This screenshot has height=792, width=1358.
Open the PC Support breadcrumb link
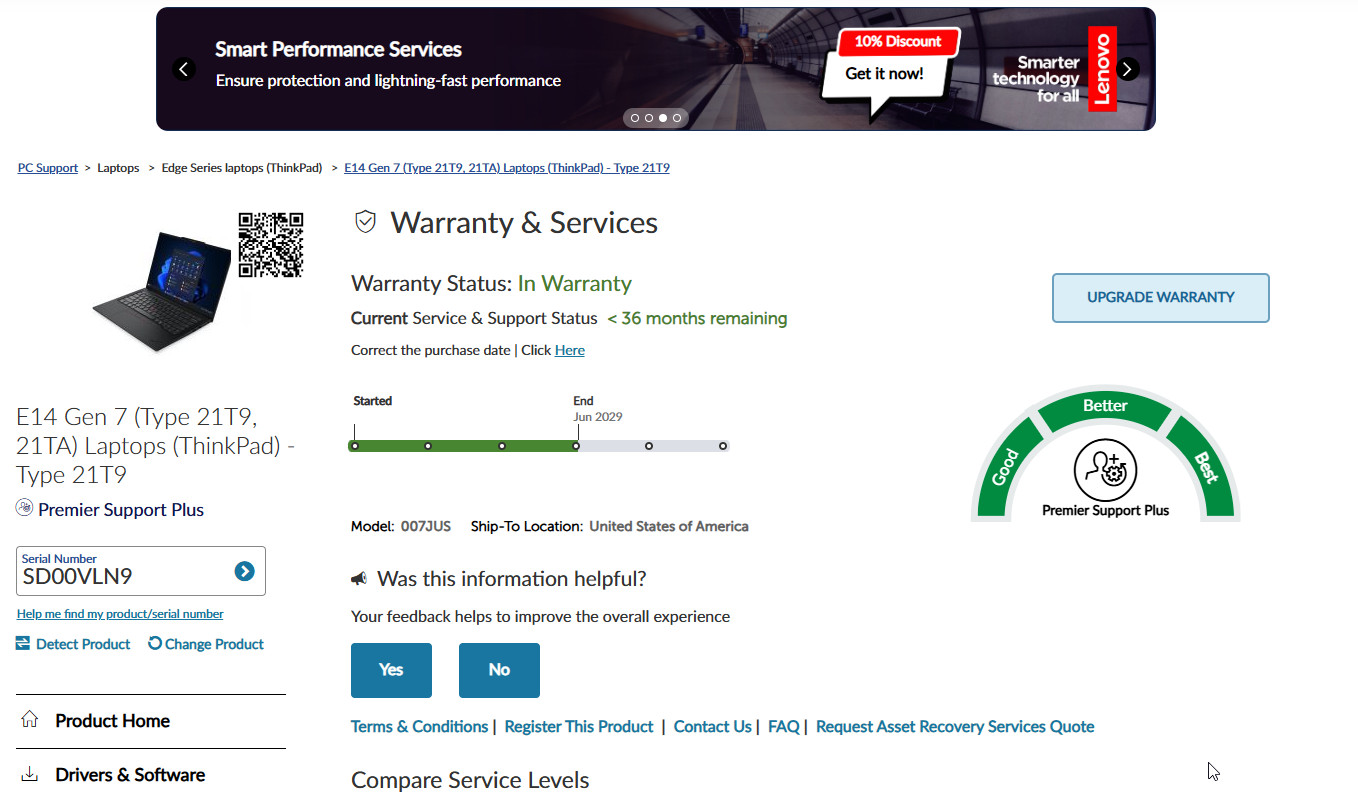pos(48,168)
